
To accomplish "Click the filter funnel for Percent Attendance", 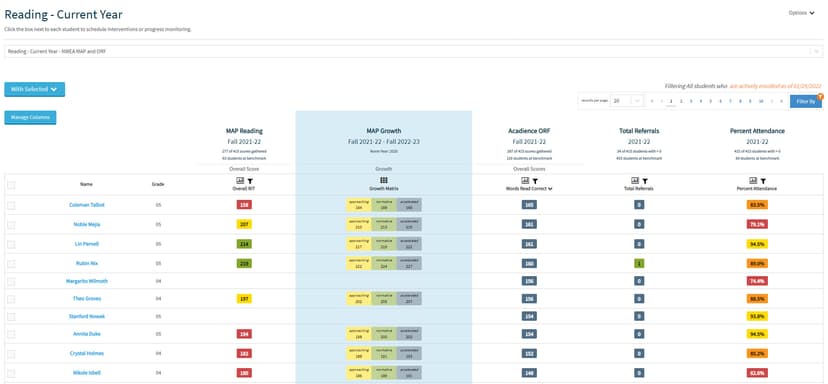I will (763, 181).
